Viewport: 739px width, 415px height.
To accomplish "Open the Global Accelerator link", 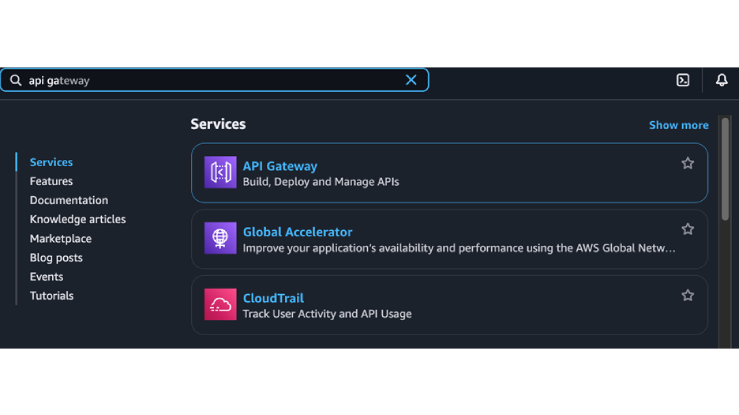I will (297, 232).
